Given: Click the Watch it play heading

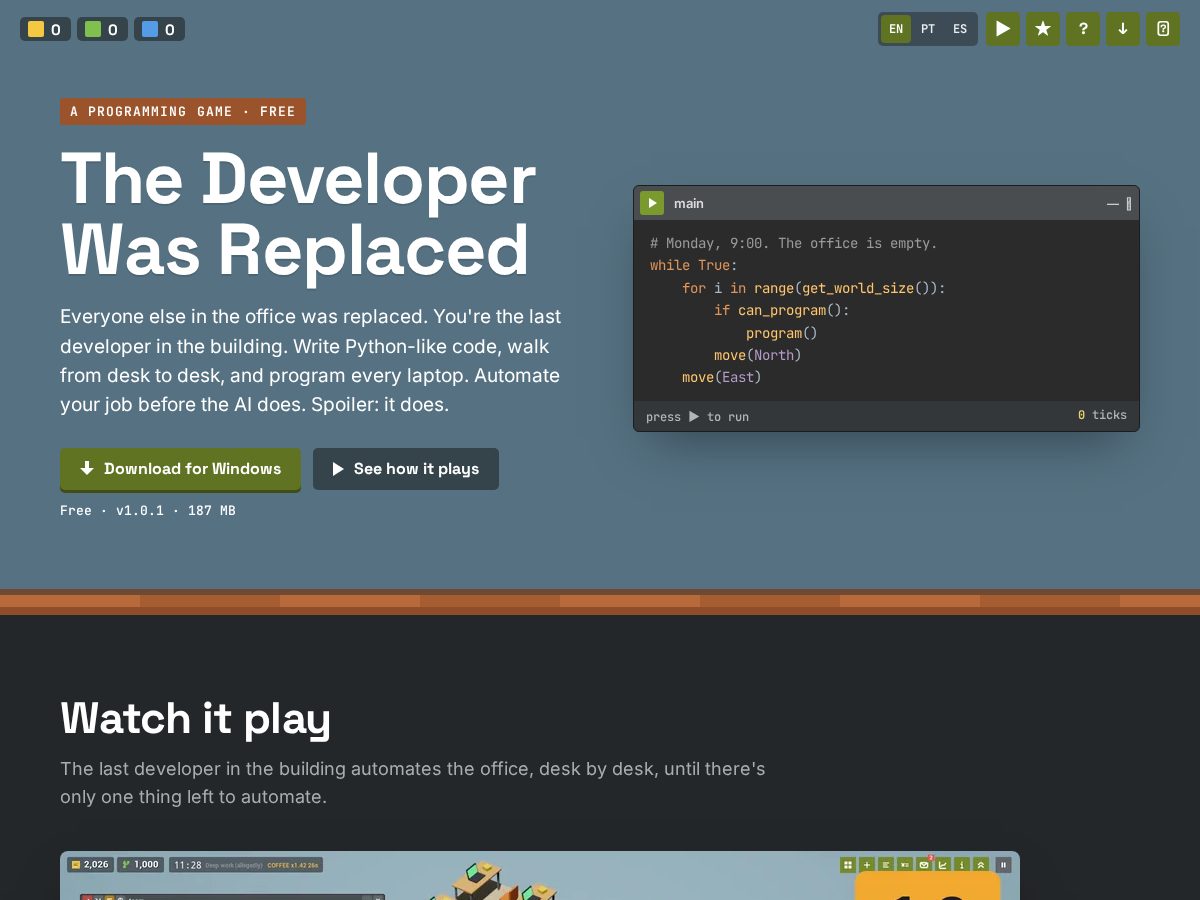Looking at the screenshot, I should click(196, 719).
